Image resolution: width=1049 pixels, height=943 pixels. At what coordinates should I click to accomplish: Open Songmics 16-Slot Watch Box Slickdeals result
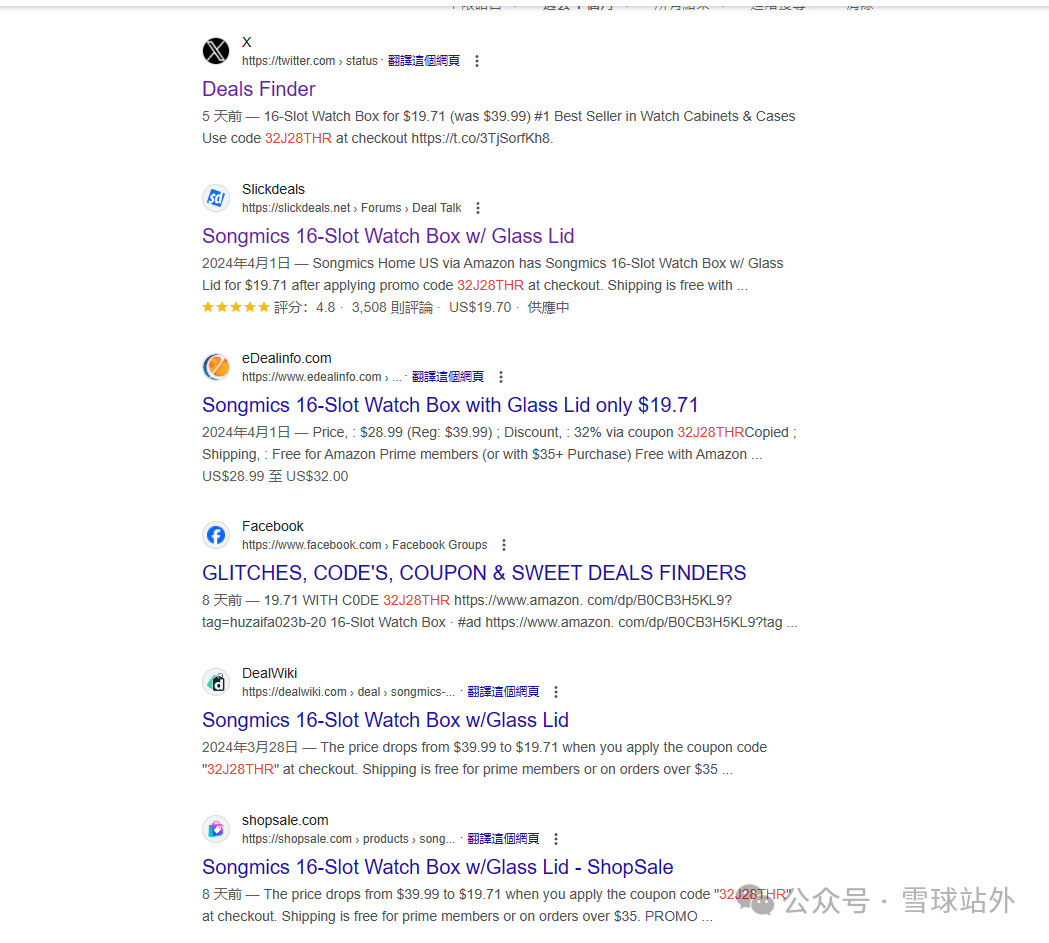(388, 236)
